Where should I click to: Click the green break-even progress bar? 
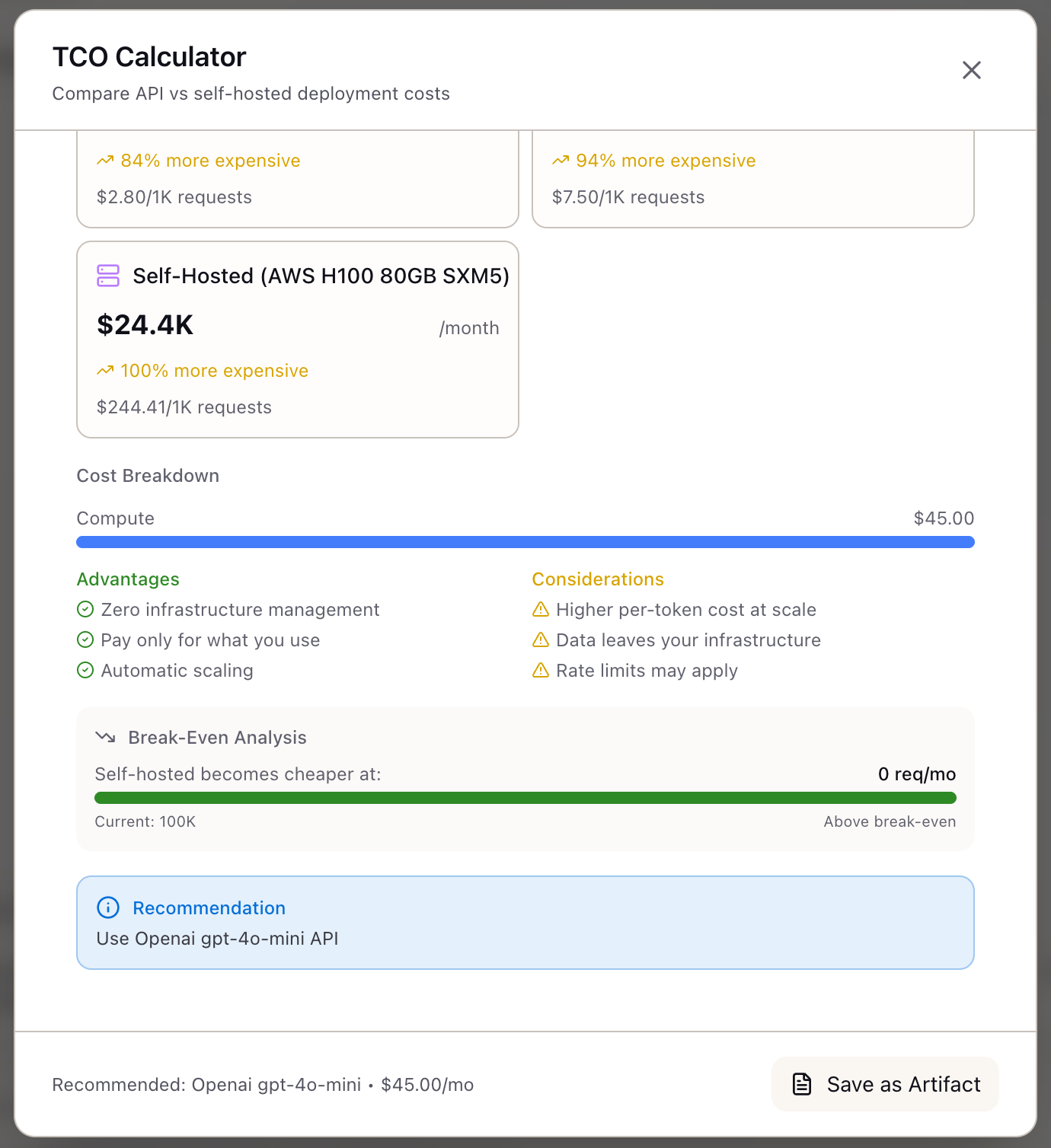525,797
